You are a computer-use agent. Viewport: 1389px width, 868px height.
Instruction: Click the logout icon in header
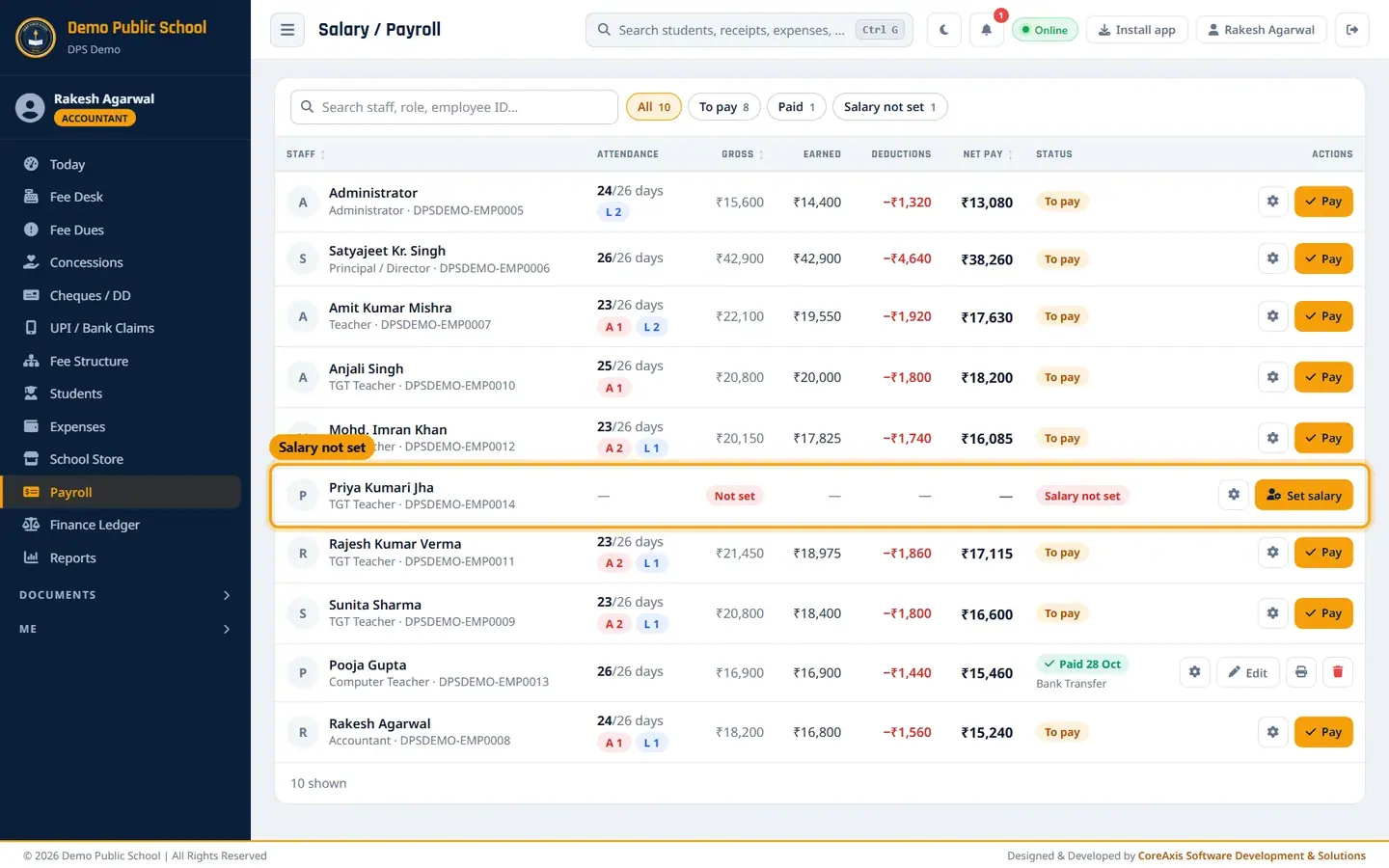1352,30
